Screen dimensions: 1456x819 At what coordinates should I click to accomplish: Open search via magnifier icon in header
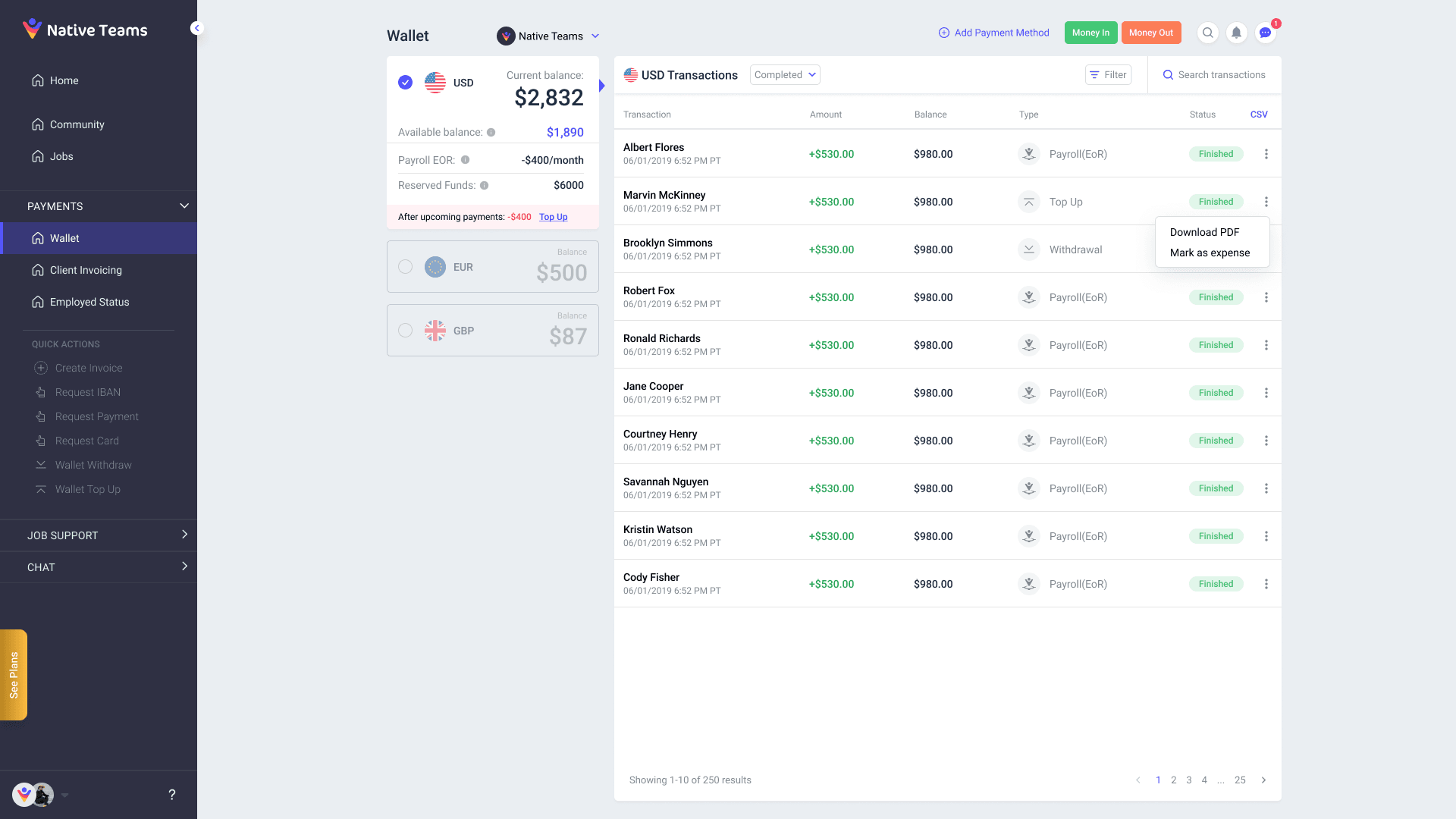pos(1207,33)
